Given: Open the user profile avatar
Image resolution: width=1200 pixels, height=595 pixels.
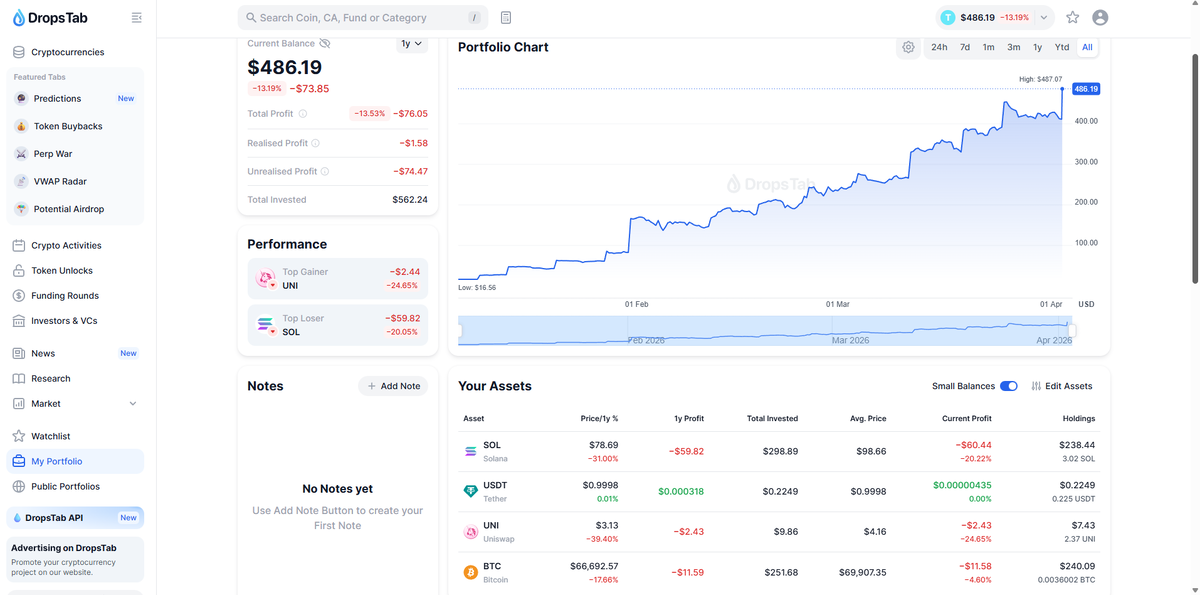Looking at the screenshot, I should 1101,17.
